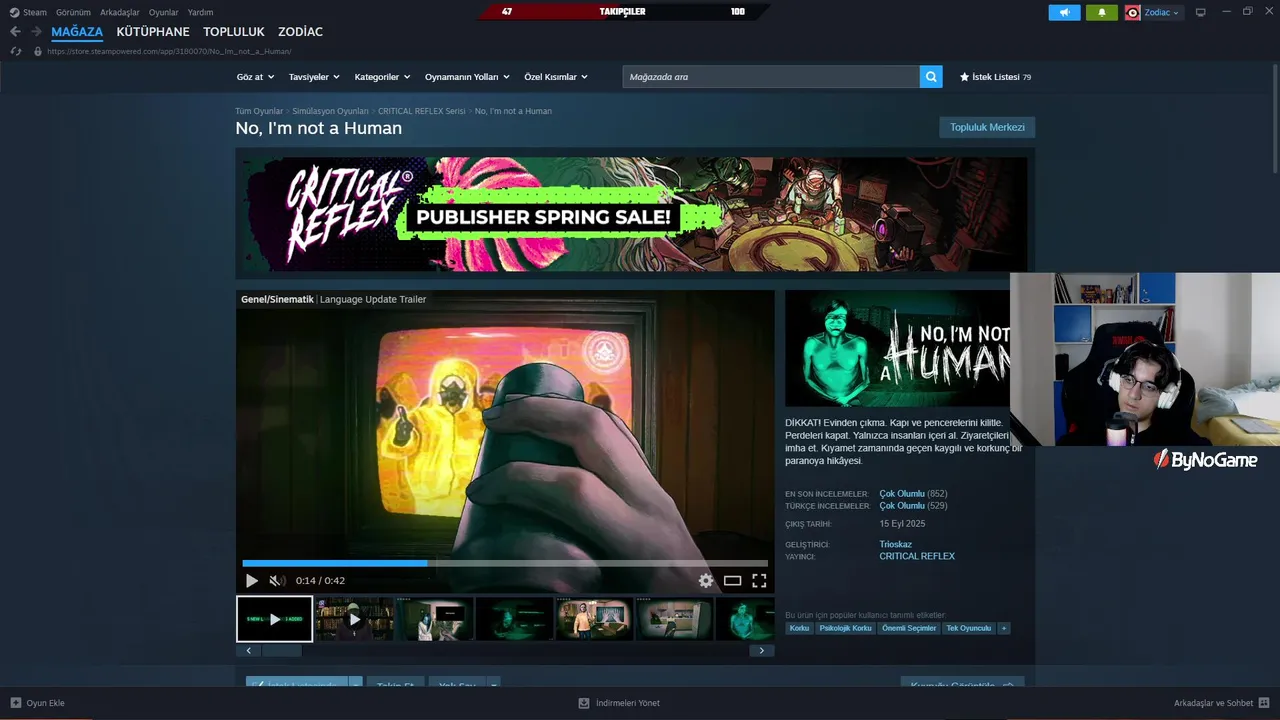This screenshot has width=1280, height=720.
Task: Select the third media thumbnail
Action: (434, 619)
